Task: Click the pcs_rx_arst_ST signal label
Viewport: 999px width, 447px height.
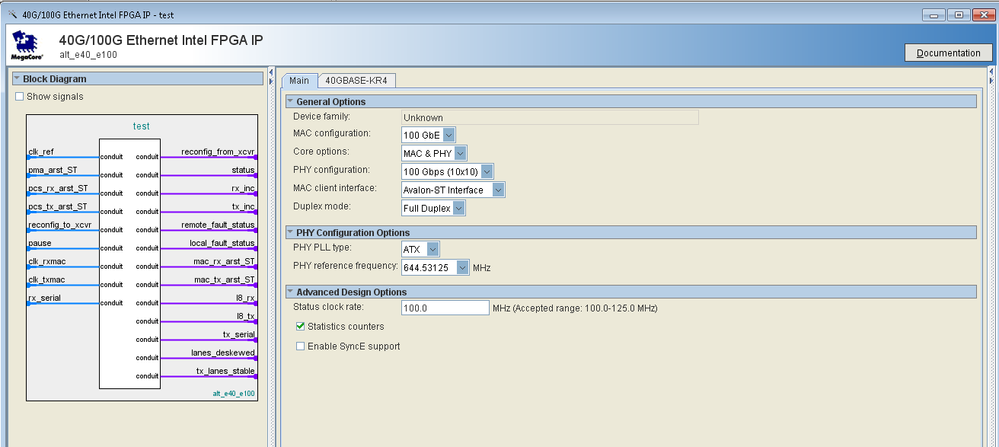Action: pos(58,188)
